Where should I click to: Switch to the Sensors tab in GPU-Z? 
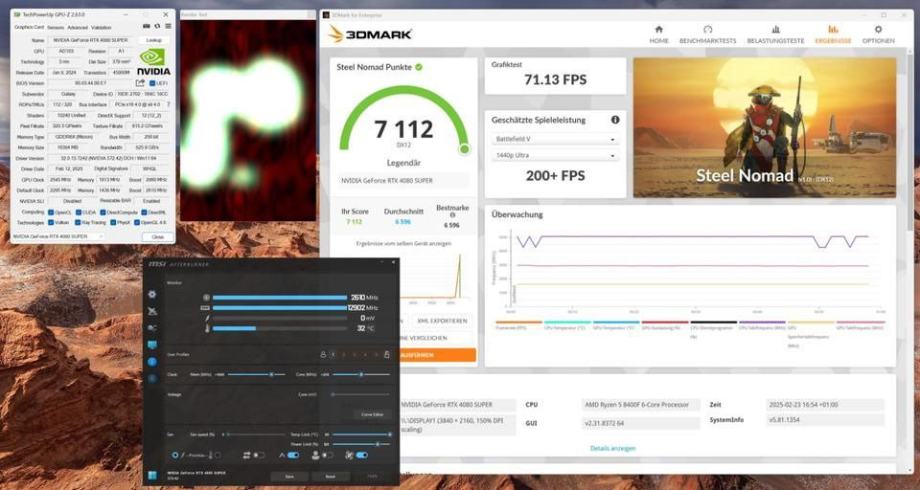pyautogui.click(x=56, y=28)
